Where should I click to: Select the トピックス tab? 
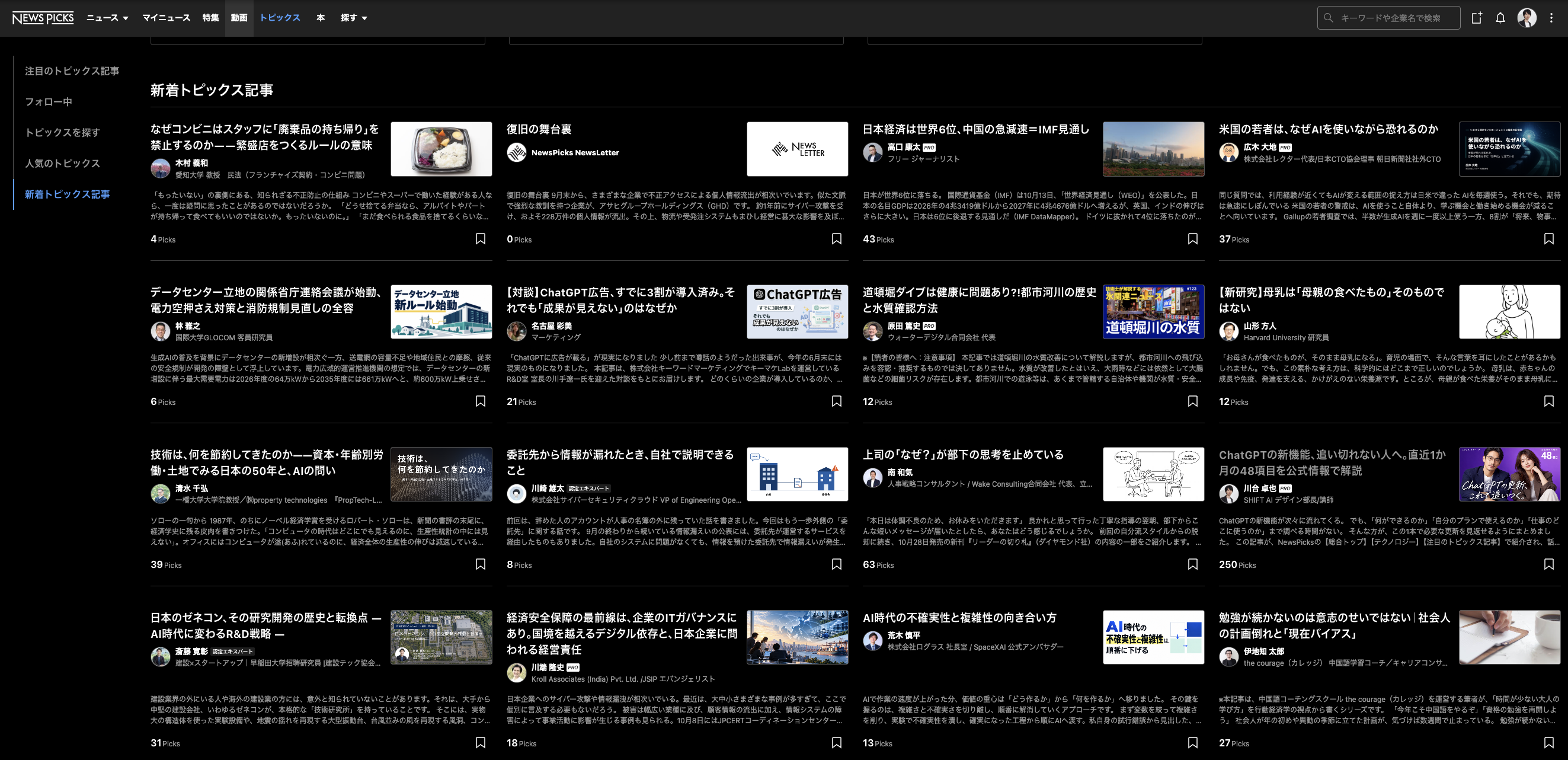pyautogui.click(x=280, y=18)
